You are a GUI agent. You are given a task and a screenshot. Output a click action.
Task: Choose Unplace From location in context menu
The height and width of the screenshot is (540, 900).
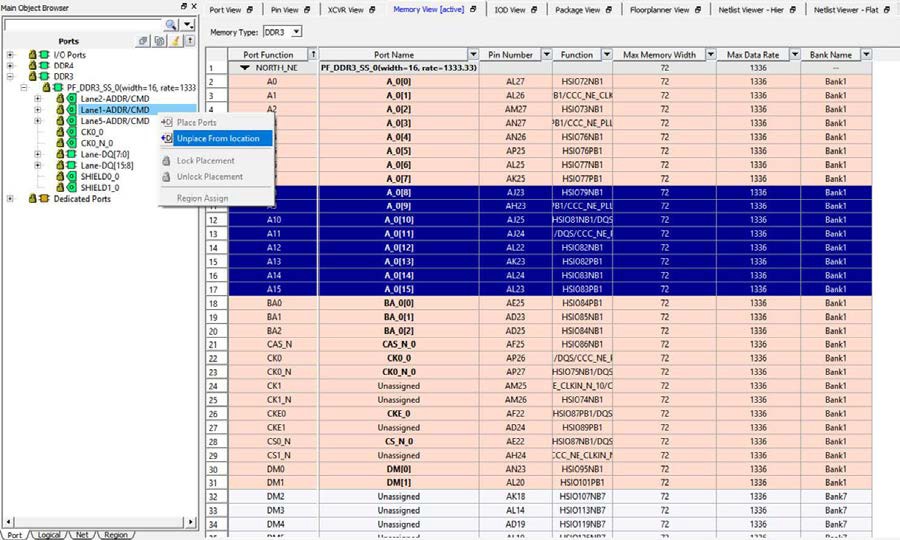click(x=218, y=138)
